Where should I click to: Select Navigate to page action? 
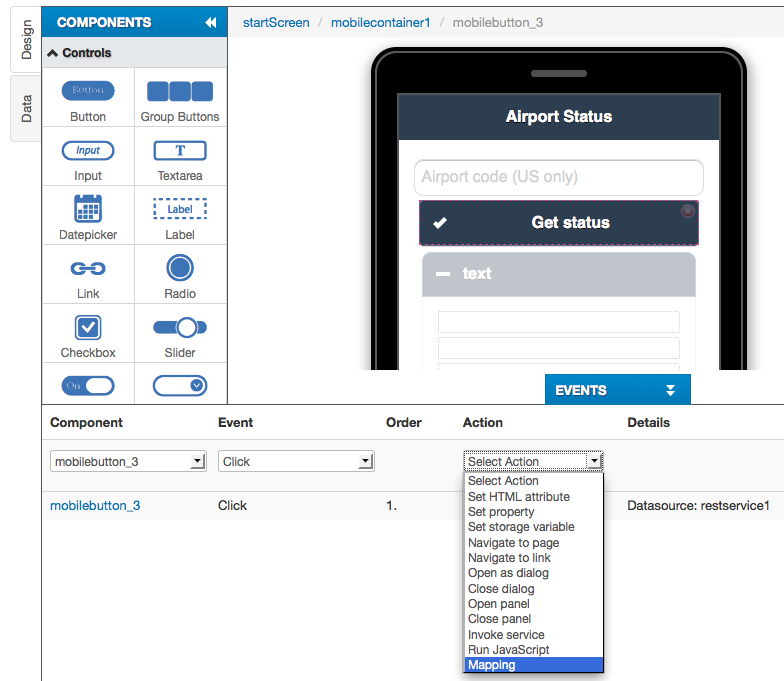coord(534,542)
